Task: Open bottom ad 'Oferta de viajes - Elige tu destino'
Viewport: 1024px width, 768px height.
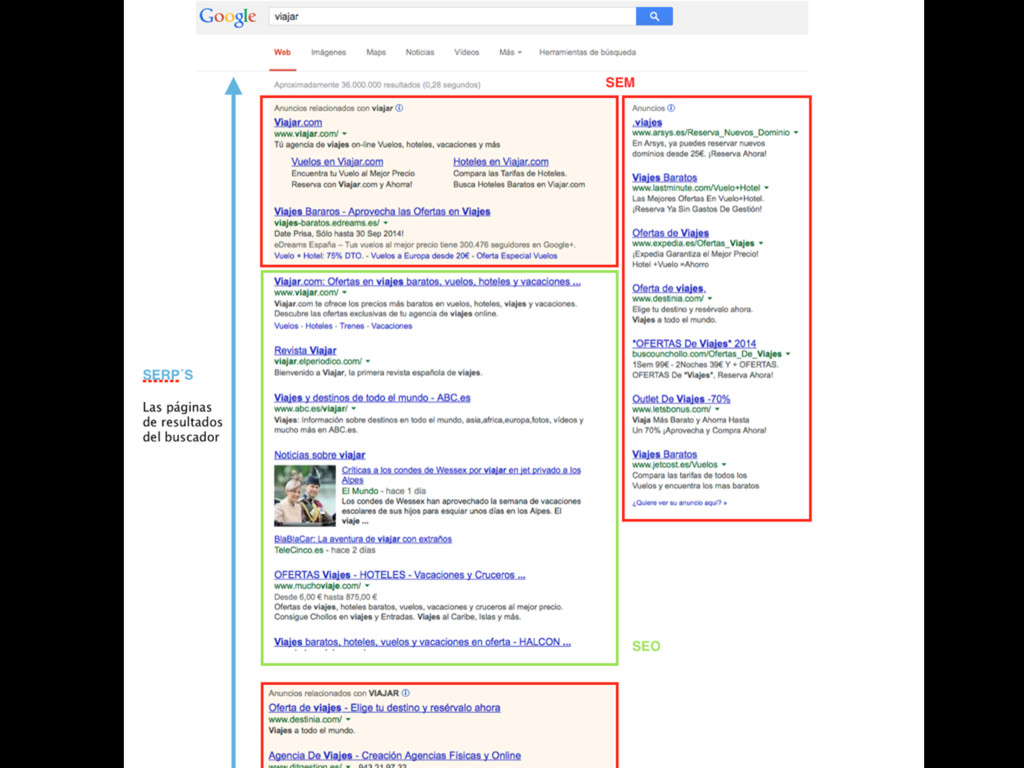Action: 384,707
